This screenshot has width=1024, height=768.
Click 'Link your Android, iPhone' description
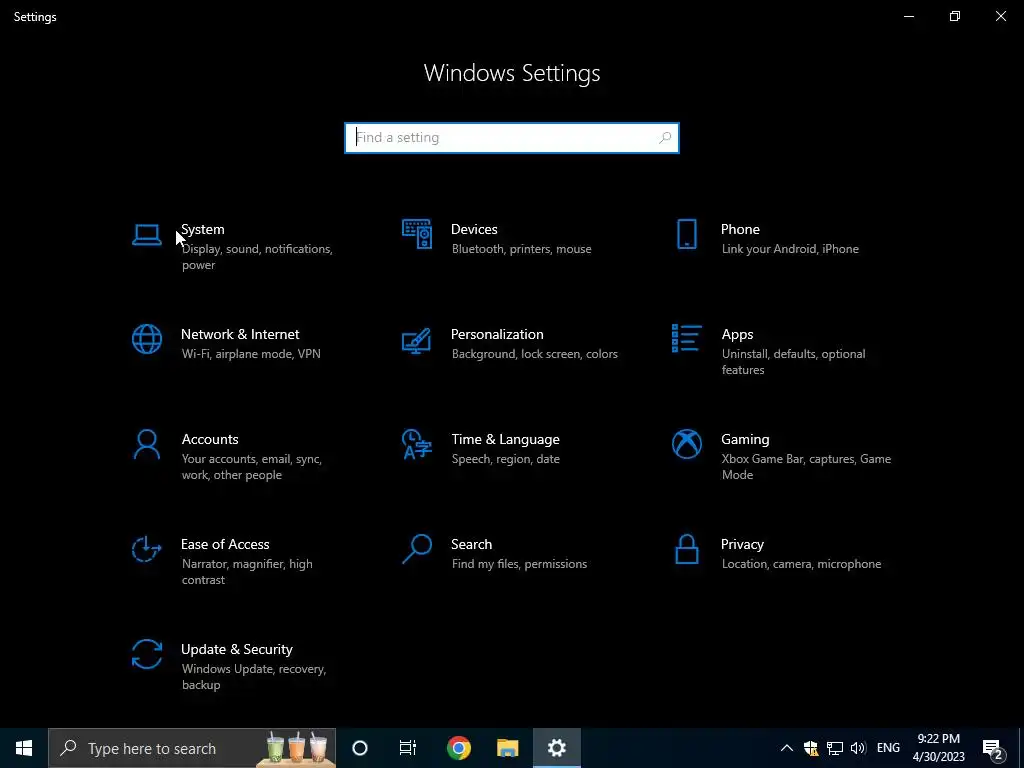[x=790, y=249]
